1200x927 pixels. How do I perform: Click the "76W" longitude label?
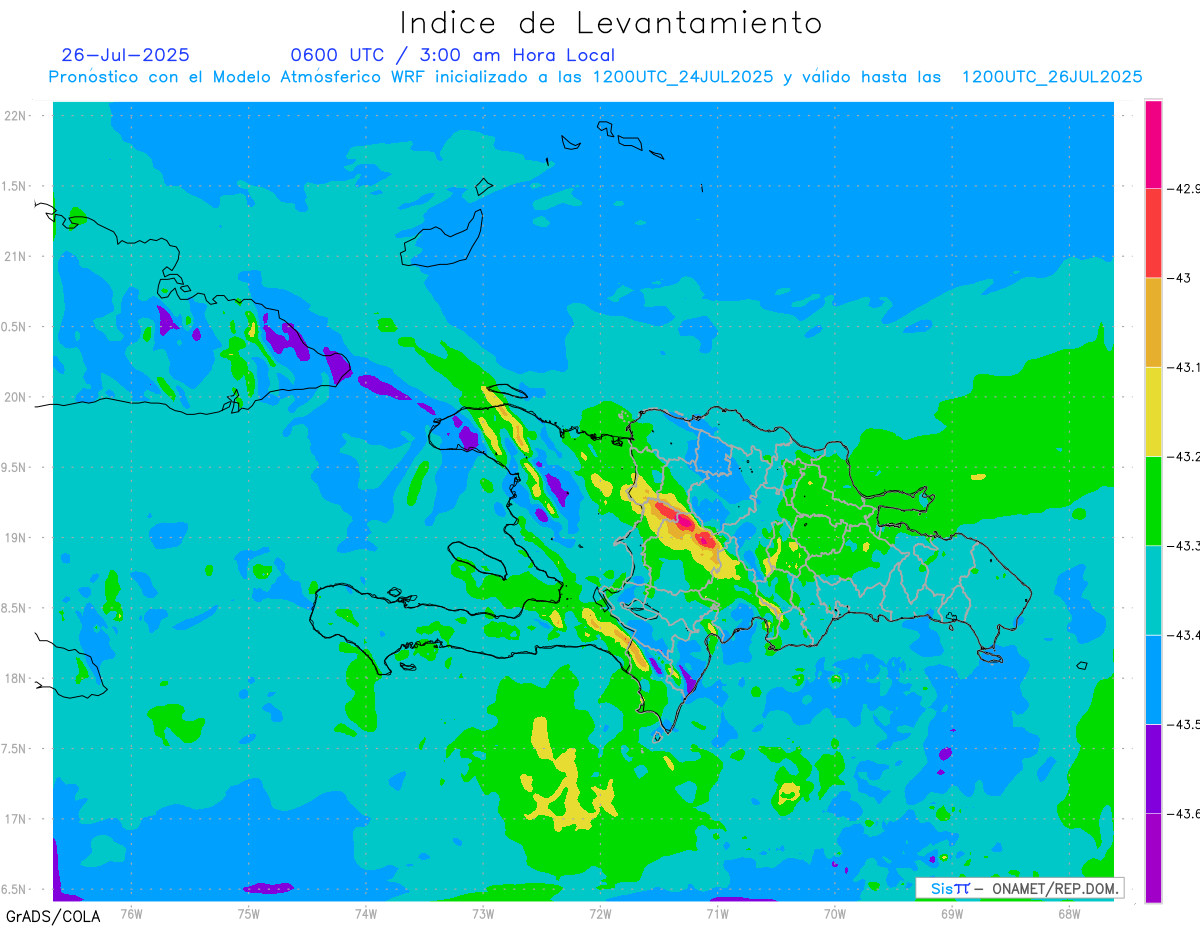(131, 913)
